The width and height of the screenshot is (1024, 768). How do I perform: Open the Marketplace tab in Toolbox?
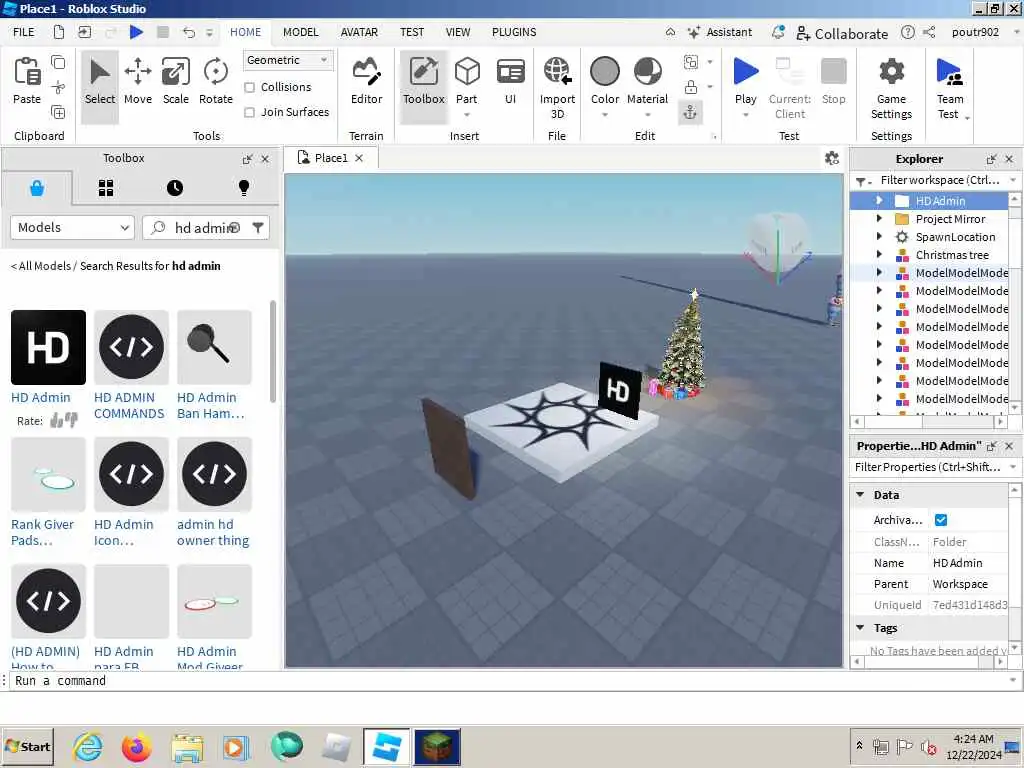pos(37,188)
